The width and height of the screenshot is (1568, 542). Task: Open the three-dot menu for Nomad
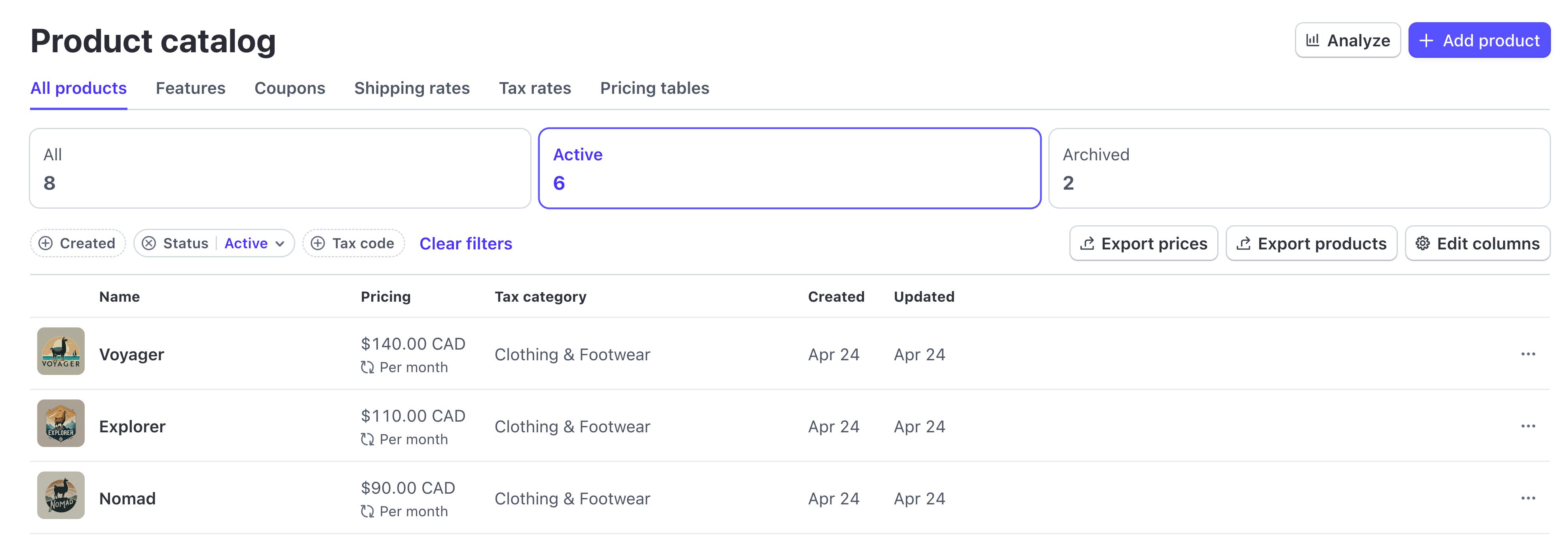[x=1528, y=498]
